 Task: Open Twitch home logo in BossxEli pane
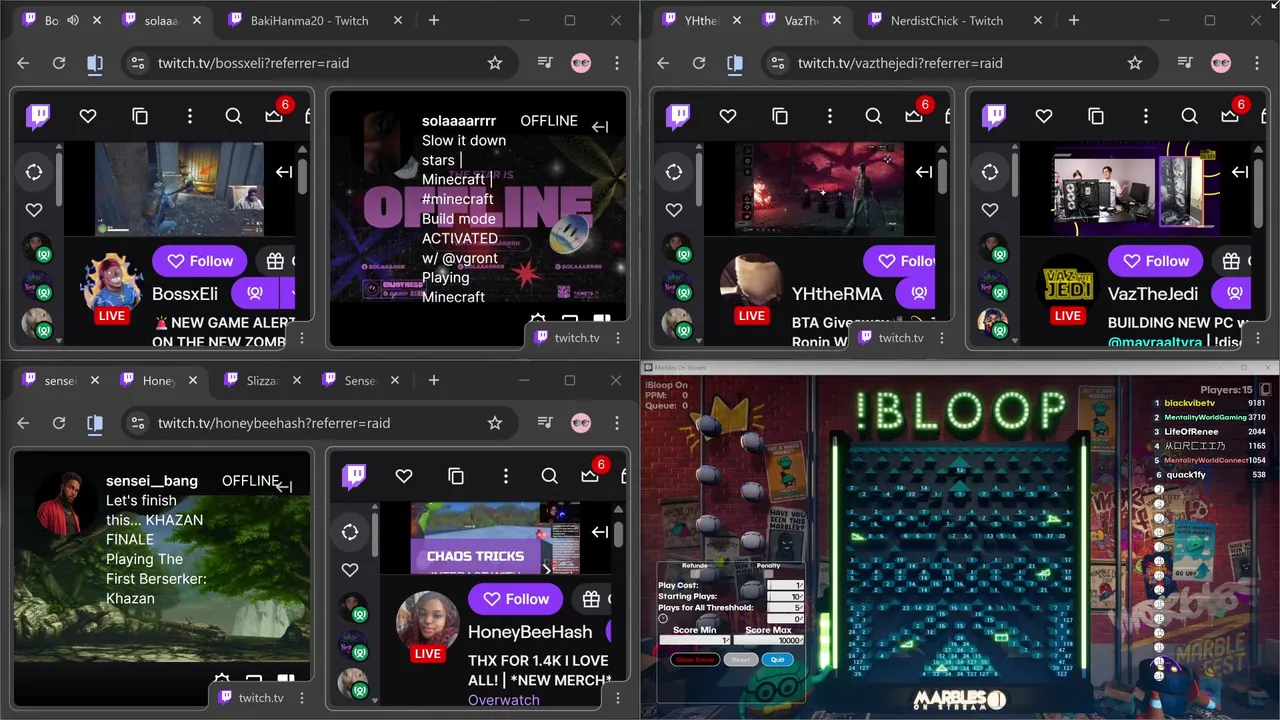point(39,116)
